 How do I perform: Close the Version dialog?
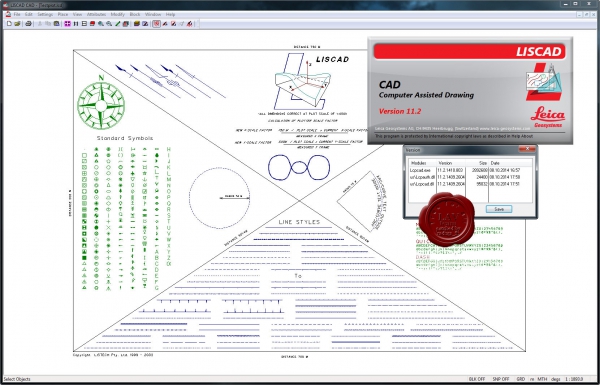pos(527,149)
